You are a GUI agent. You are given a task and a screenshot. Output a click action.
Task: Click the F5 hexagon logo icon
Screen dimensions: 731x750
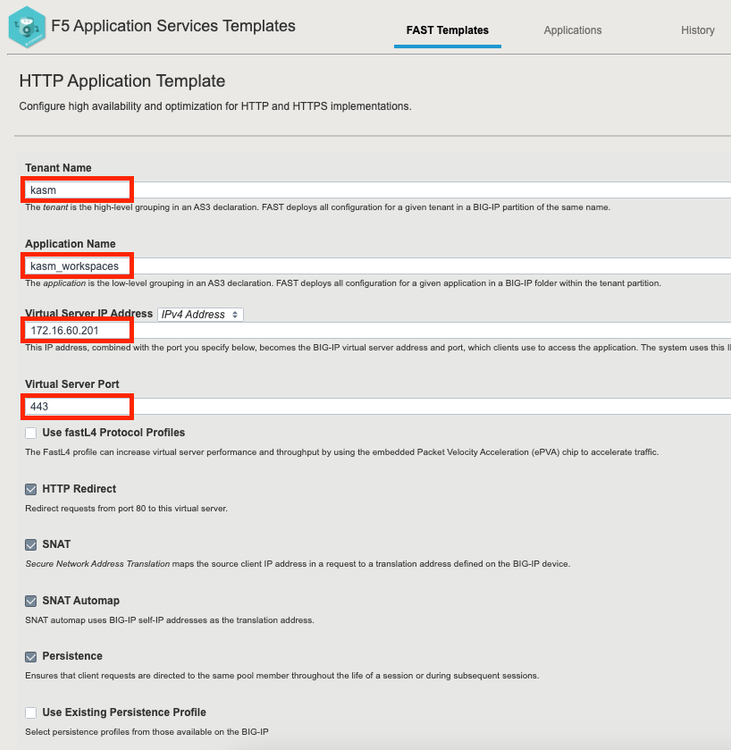pos(27,27)
